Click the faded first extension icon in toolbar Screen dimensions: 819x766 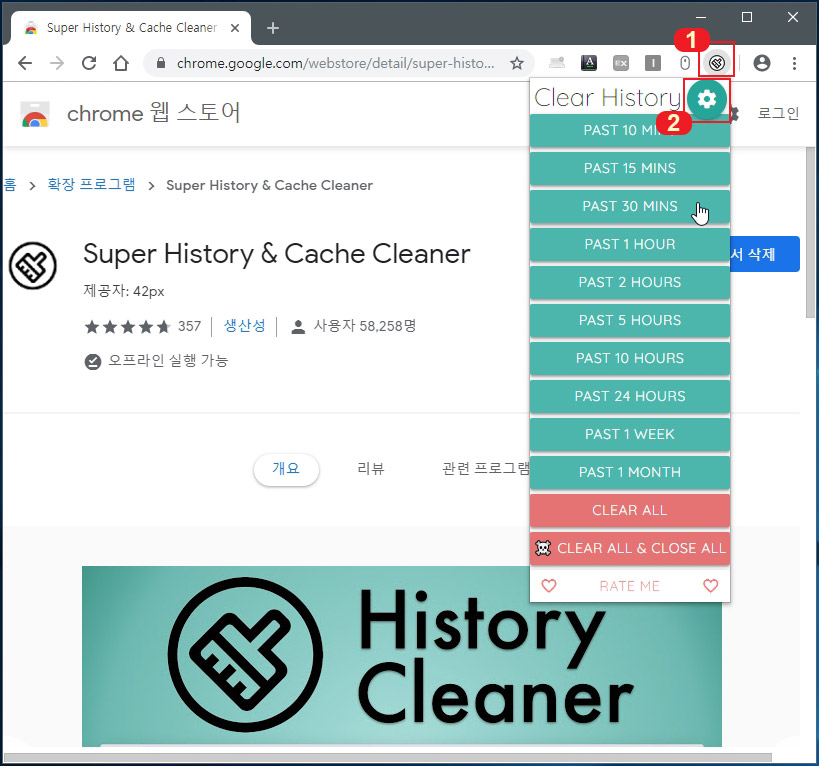pyautogui.click(x=557, y=63)
